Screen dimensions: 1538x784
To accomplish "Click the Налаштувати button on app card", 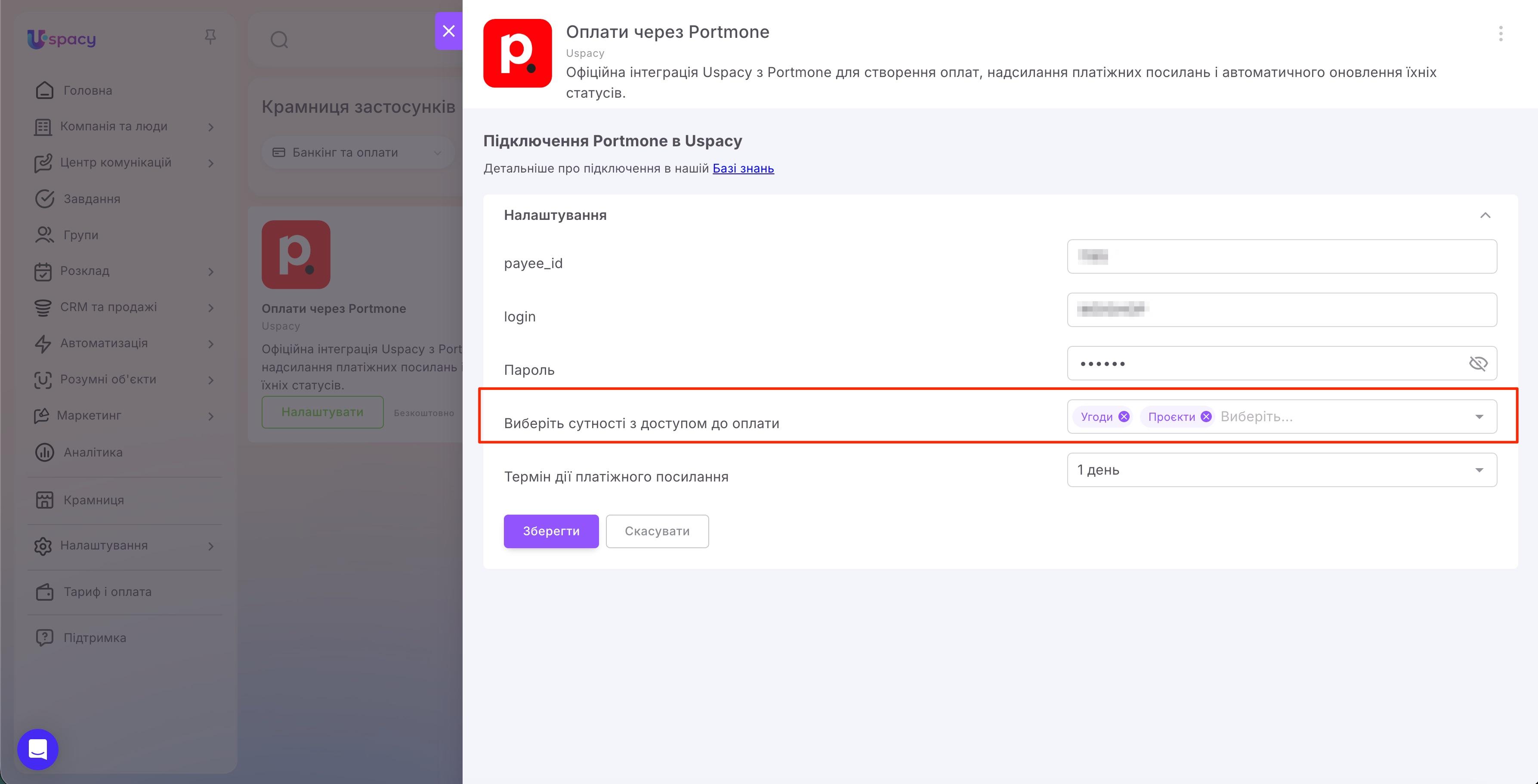I will (x=322, y=412).
